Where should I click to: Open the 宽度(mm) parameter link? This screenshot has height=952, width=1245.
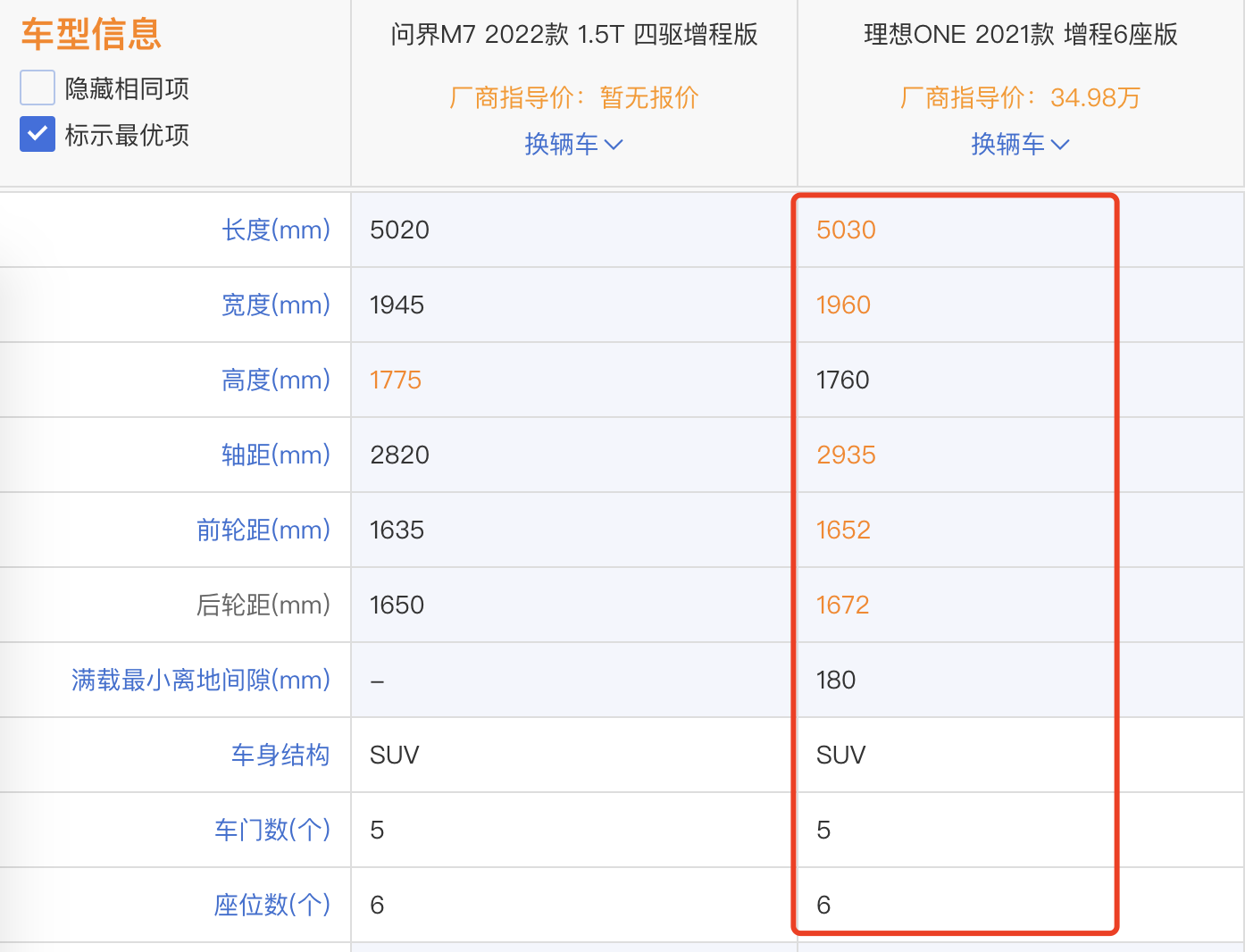[x=276, y=305]
